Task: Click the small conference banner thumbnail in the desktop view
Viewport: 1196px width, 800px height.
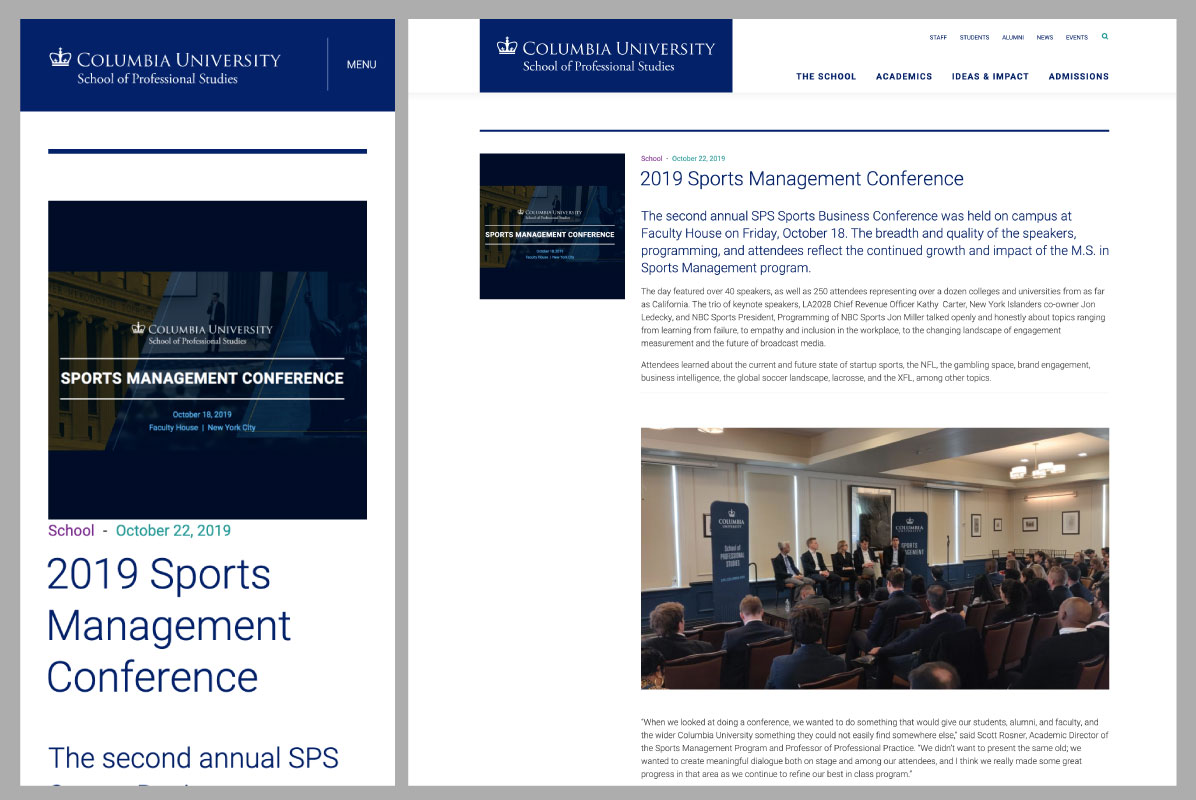Action: (552, 226)
